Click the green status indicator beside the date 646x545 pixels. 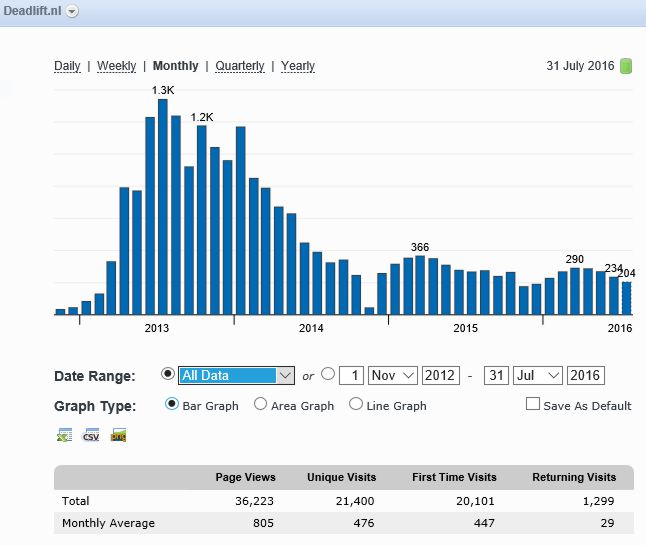[626, 66]
